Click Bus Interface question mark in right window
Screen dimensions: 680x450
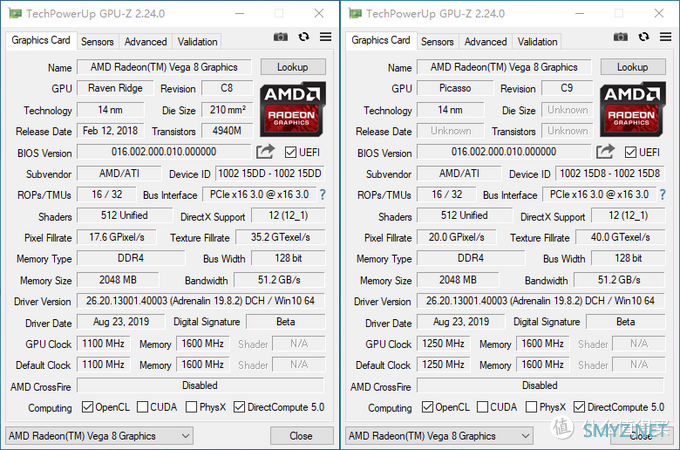(662, 195)
